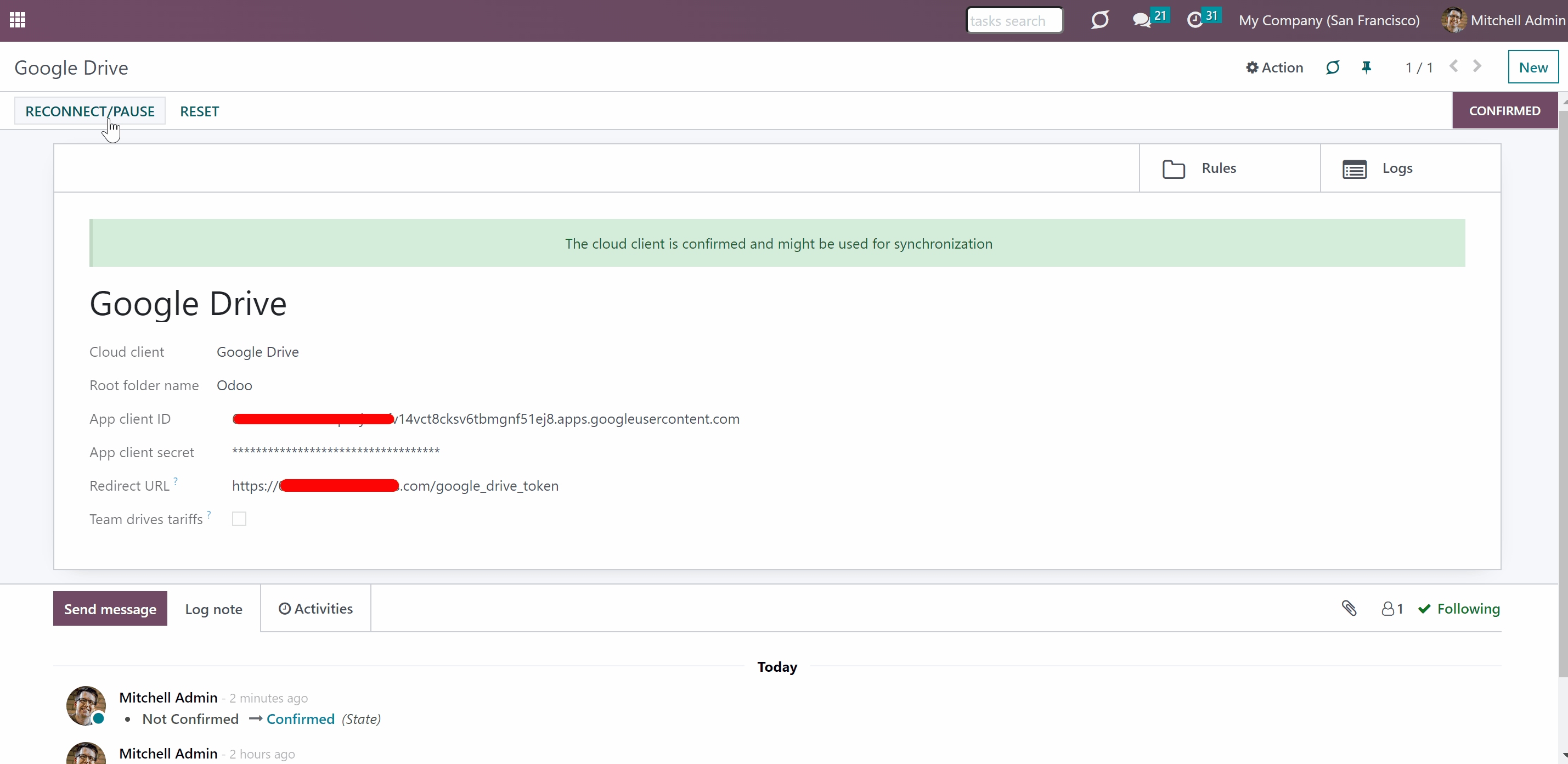Click Mitchell Admin name on 2 minutes ago message

168,697
